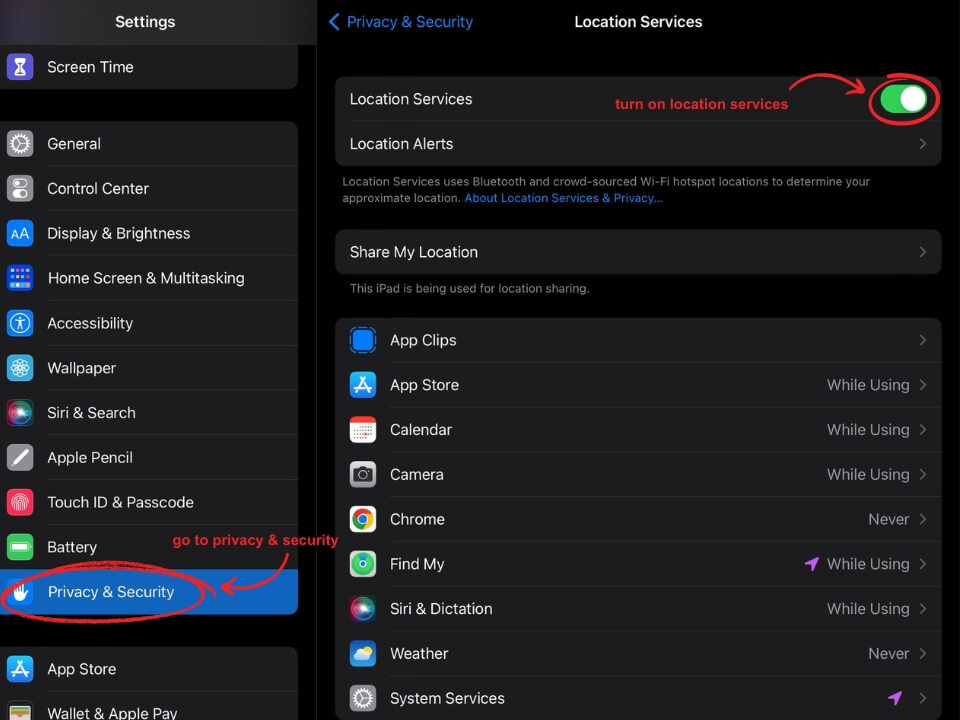Open App Store While Using chevron
The height and width of the screenshot is (720, 960).
pyautogui.click(x=923, y=384)
